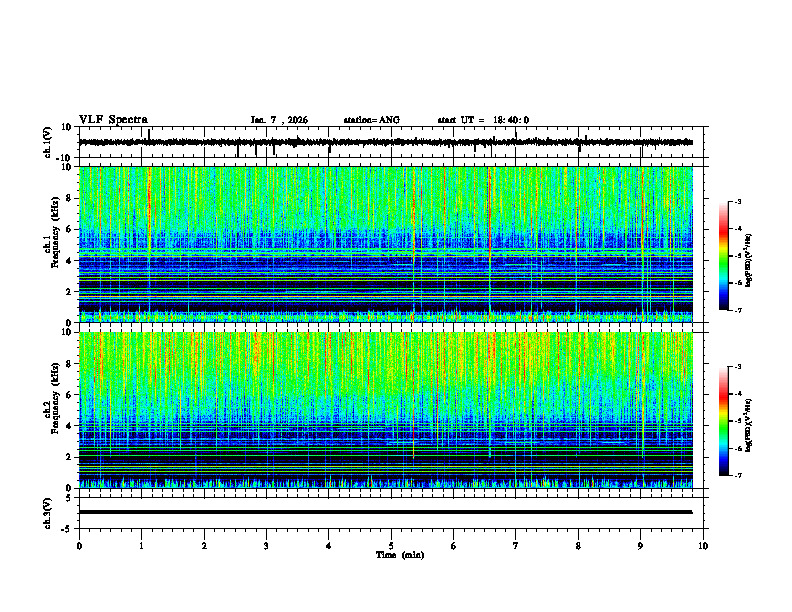Click the ch.2 spectrogram color scale bar

point(724,421)
